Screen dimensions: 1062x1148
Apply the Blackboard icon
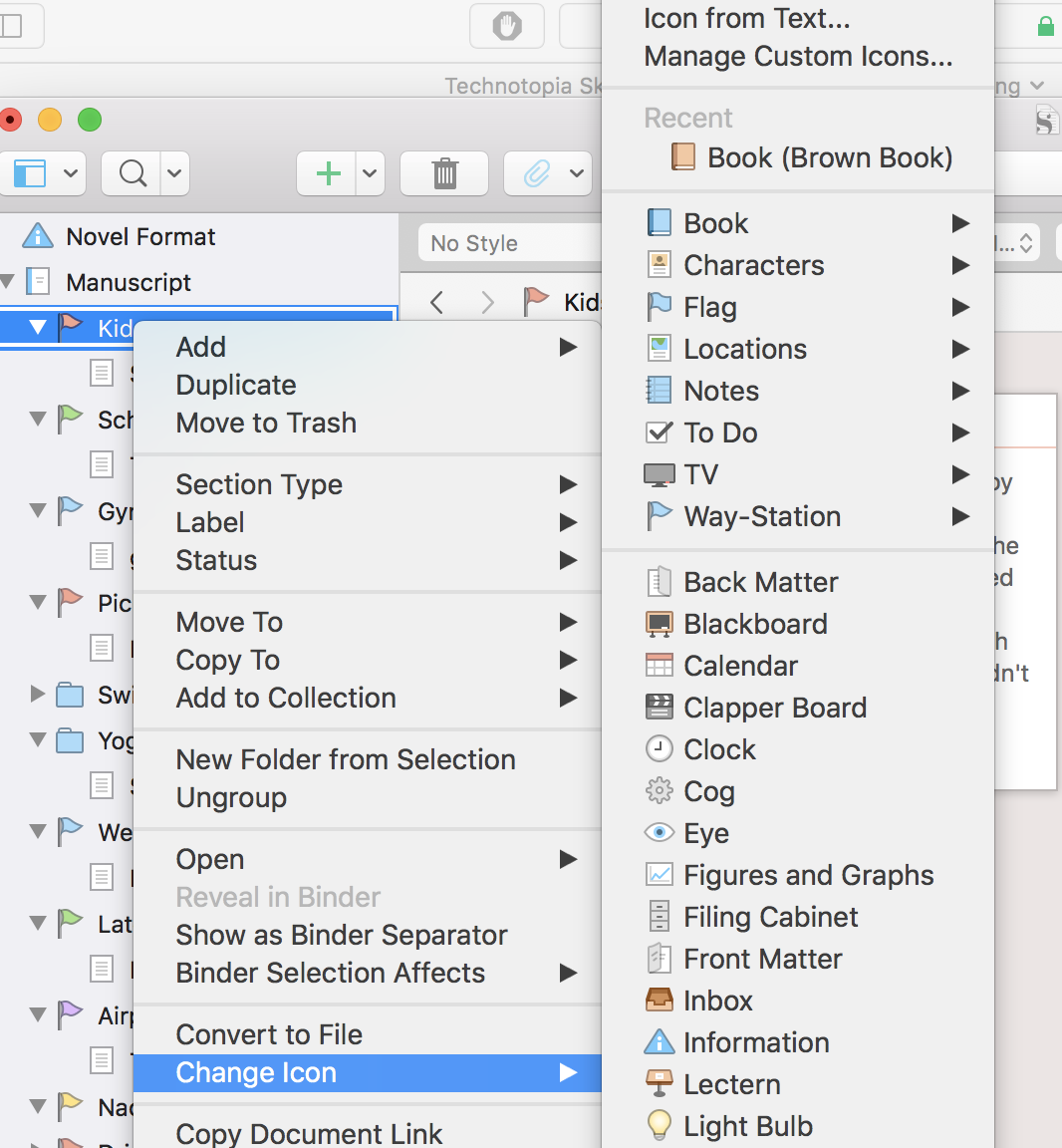(798, 624)
